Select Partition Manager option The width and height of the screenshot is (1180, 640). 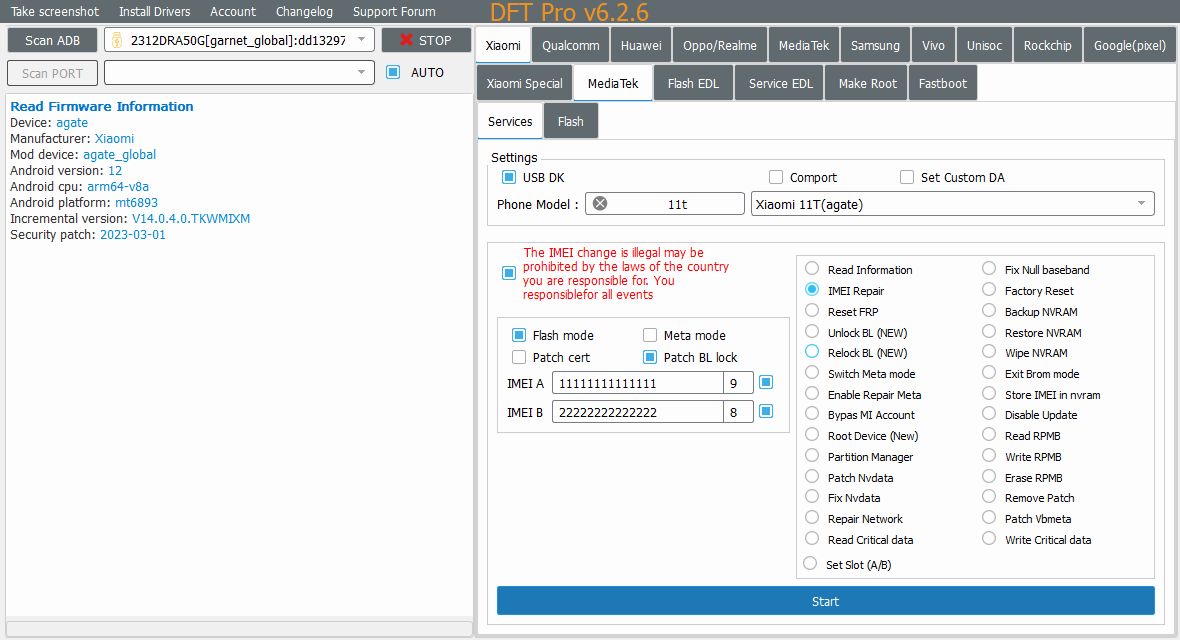(x=812, y=456)
